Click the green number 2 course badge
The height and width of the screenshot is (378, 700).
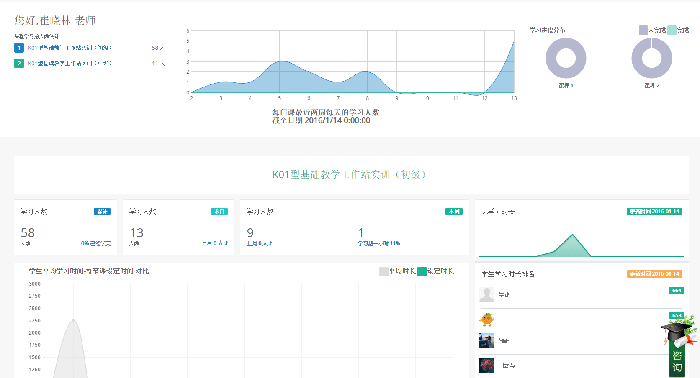click(x=19, y=63)
